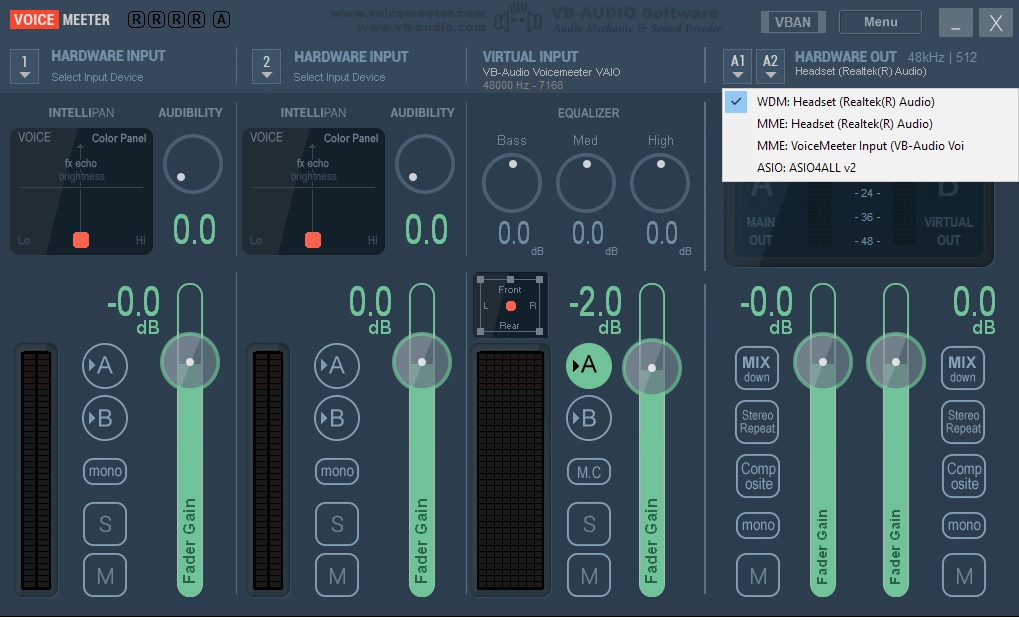
Task: Click the Virtual Out B fader knob
Action: click(x=896, y=362)
